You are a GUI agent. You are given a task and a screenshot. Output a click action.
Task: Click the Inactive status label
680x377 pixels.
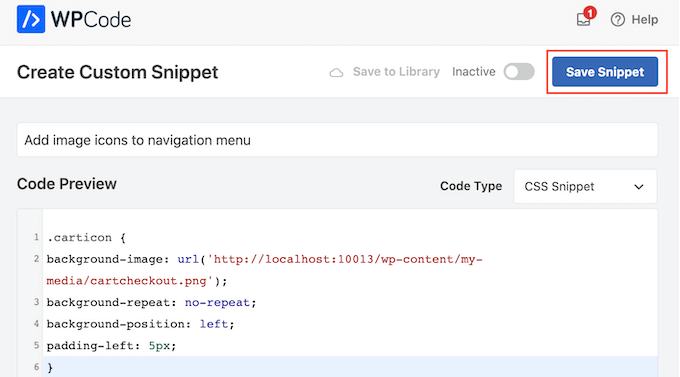tap(474, 72)
